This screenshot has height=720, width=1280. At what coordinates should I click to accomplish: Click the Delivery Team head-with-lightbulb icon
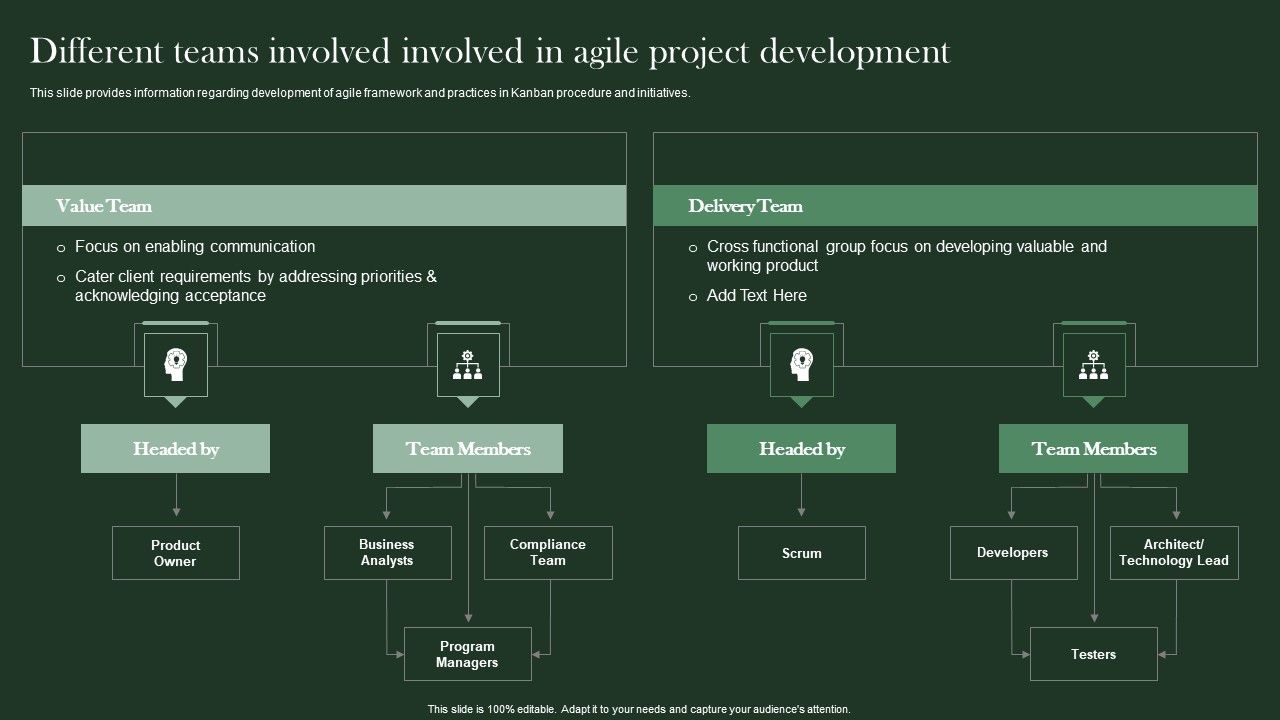(x=801, y=365)
